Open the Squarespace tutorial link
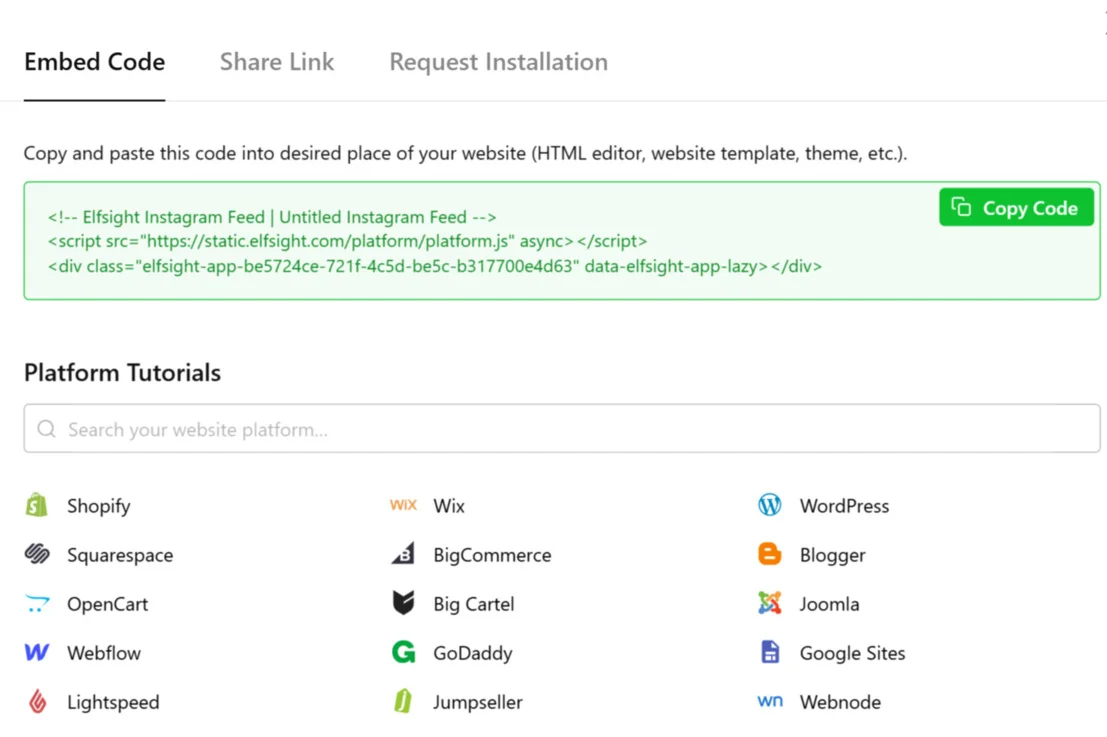The image size is (1107, 737). pyautogui.click(x=120, y=556)
